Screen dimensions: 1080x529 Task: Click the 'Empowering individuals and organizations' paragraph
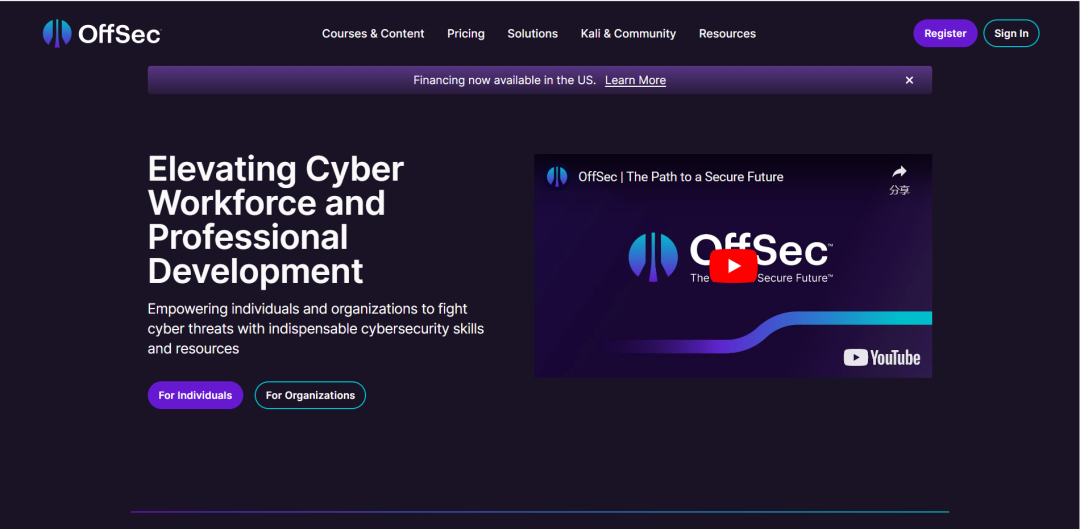click(x=315, y=329)
